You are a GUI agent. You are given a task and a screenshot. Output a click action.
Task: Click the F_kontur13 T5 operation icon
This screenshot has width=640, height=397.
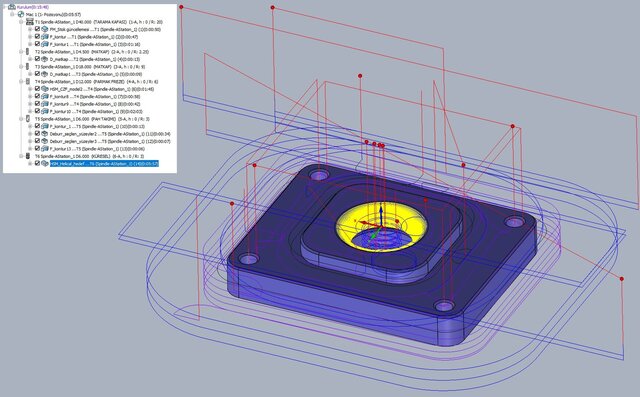point(44,149)
